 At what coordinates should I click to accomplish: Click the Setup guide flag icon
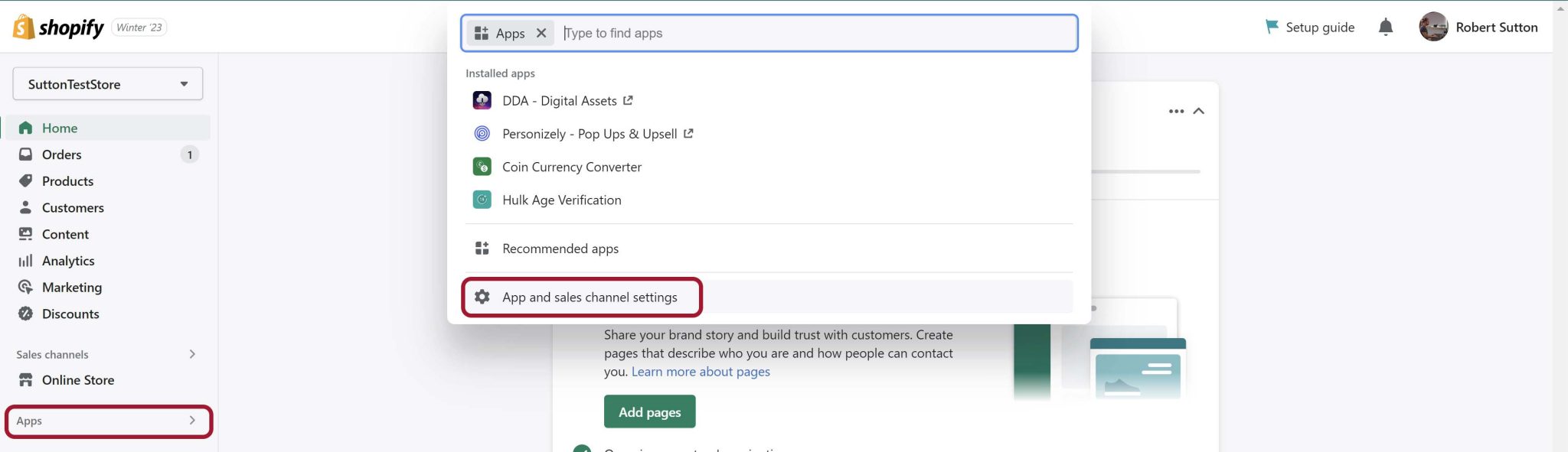point(1272,27)
